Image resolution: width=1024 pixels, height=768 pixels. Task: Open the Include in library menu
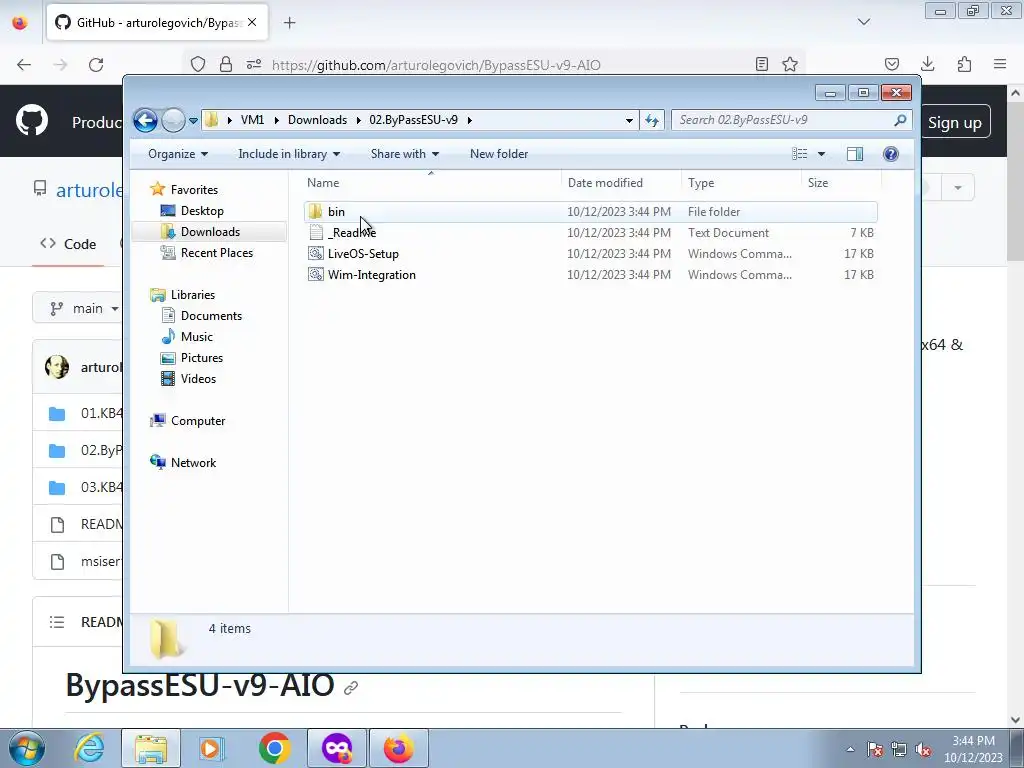289,154
